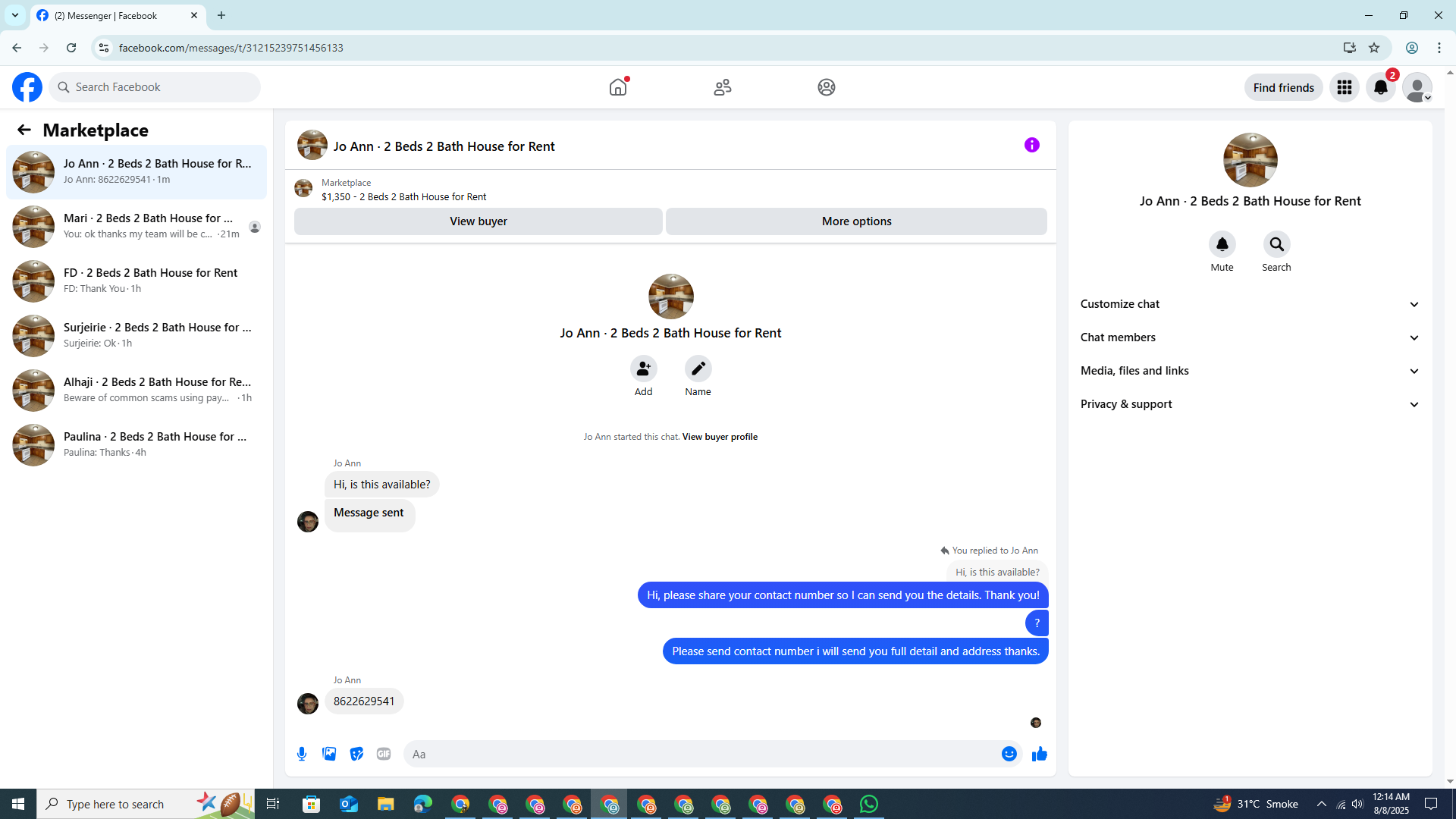Send a thumbs-up like

(1039, 754)
